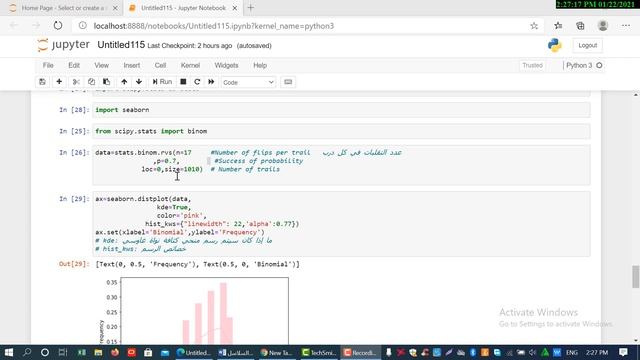Click the Trusted notebook indicator
Screen dimensions: 640x360
pos(532,65)
